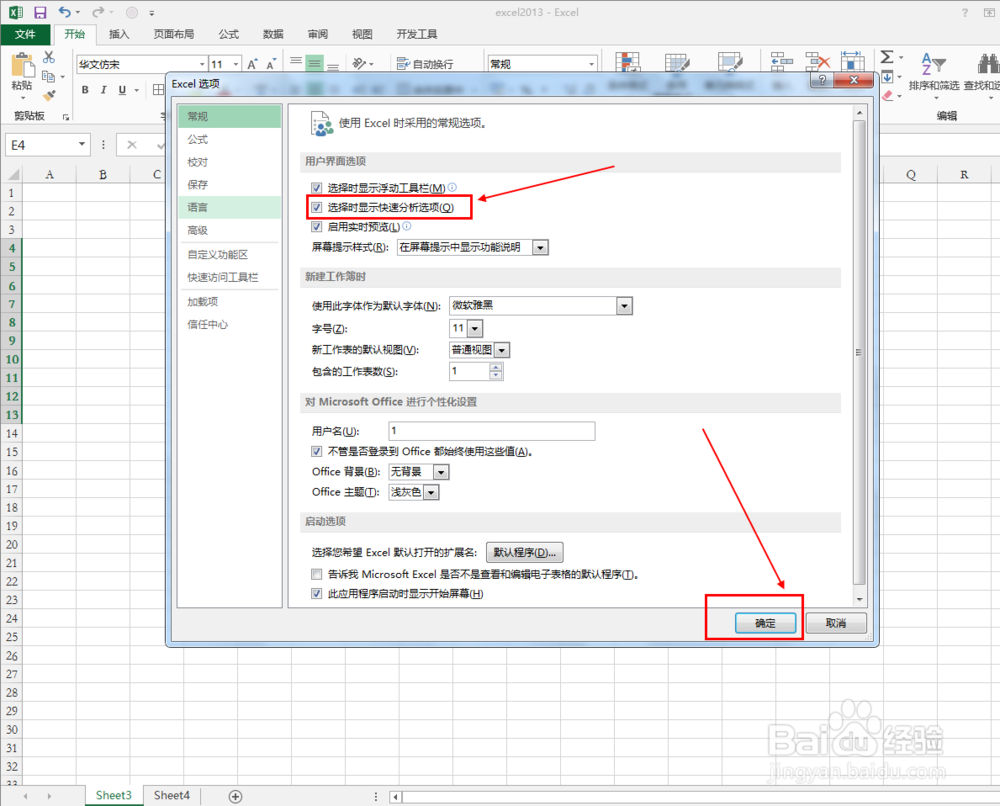Click the 取消 Cancel button
The image size is (1000, 806).
[x=836, y=623]
